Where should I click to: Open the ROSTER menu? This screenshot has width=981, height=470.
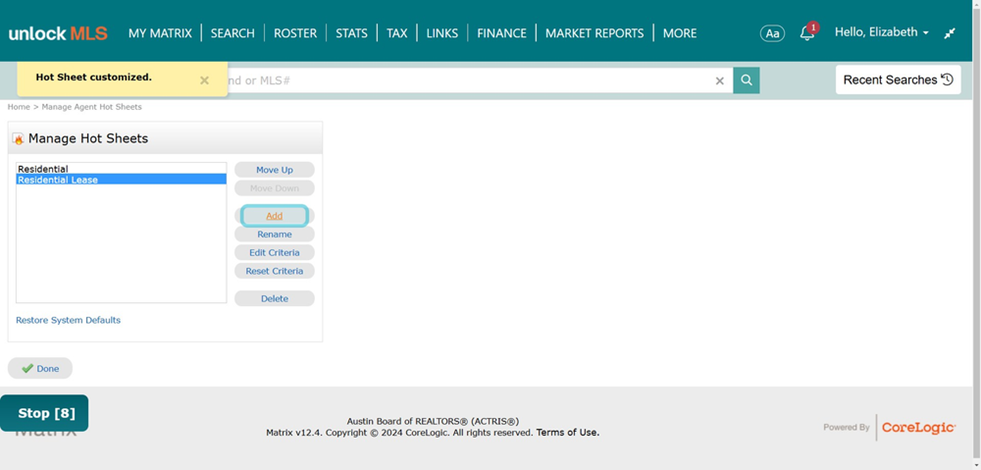(295, 33)
